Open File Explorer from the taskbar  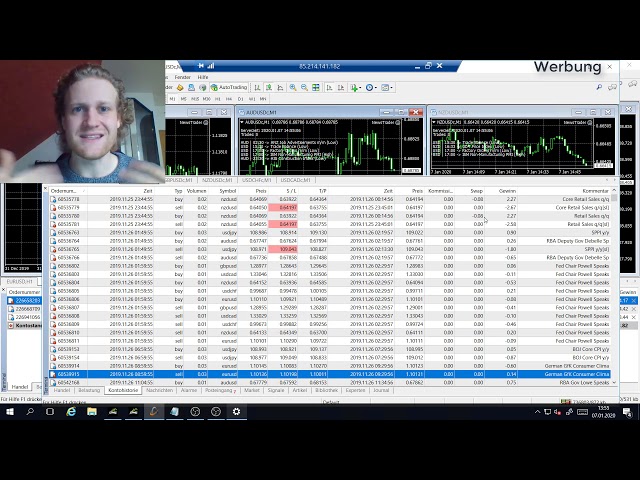pos(92,411)
